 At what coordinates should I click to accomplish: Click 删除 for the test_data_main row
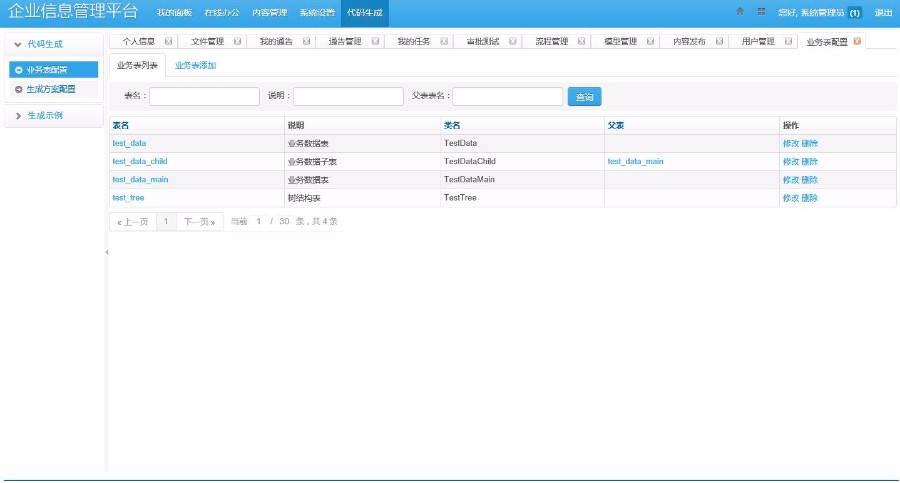click(809, 180)
